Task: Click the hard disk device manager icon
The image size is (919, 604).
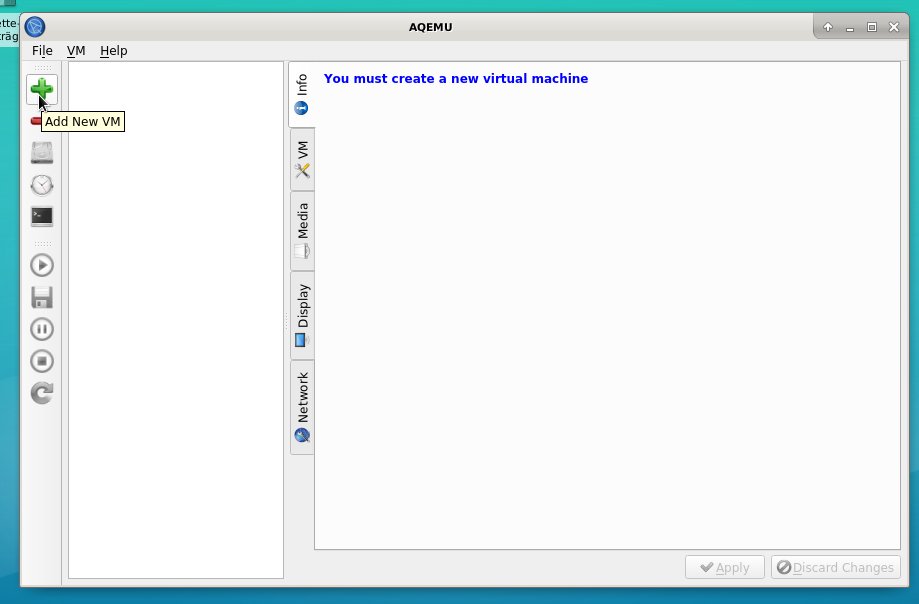Action: [42, 153]
